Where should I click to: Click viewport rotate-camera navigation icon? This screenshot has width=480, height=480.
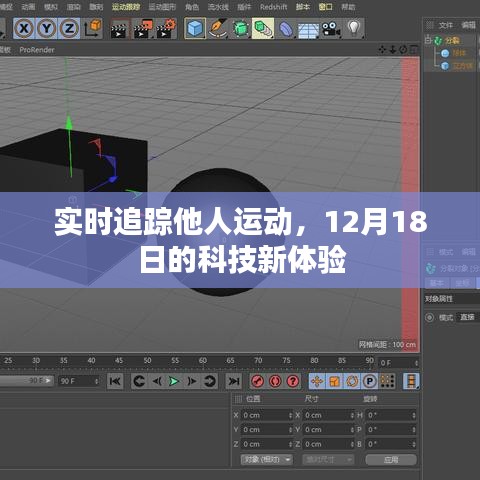403,50
